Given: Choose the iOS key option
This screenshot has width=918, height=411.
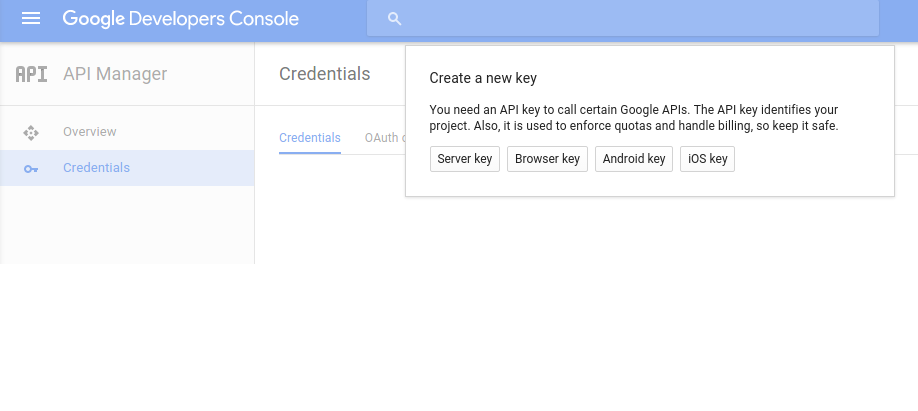Looking at the screenshot, I should coord(707,159).
